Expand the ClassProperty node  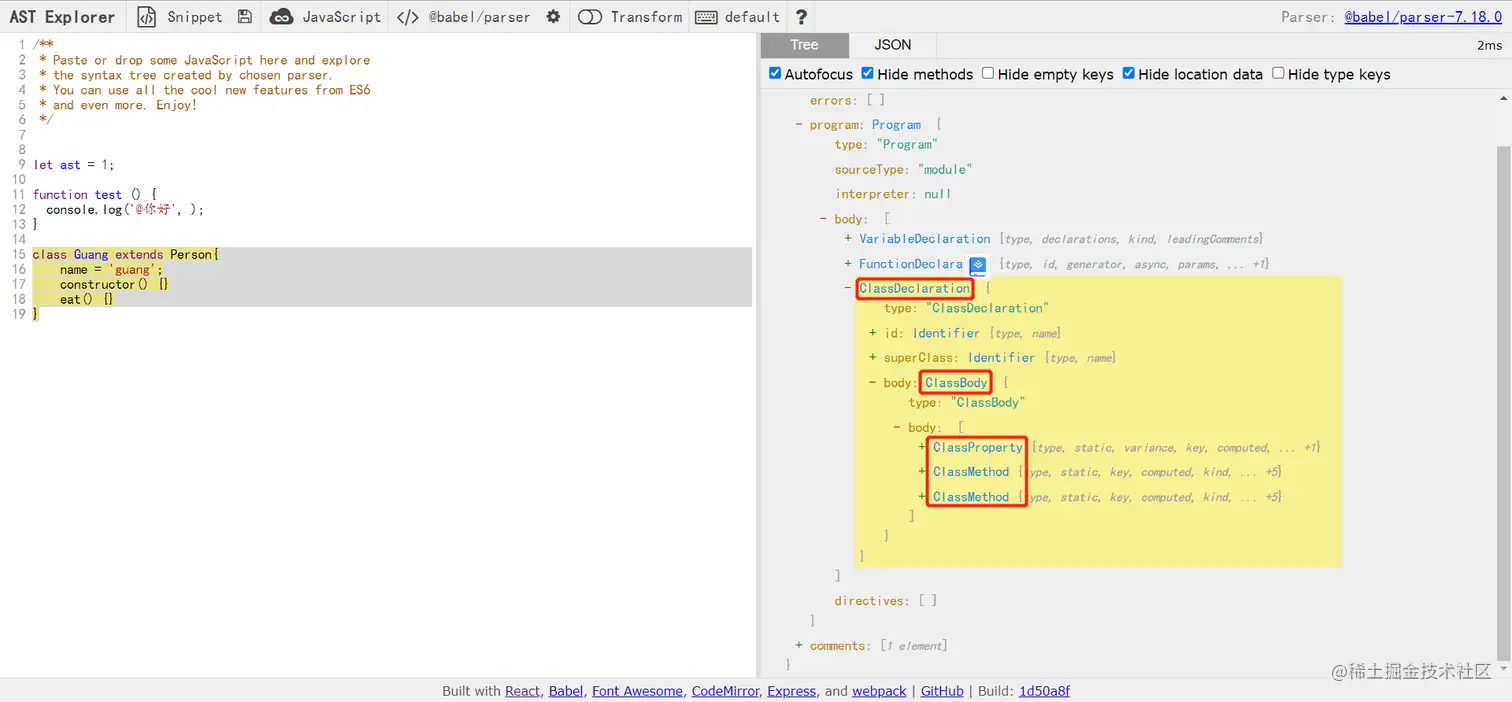point(922,447)
